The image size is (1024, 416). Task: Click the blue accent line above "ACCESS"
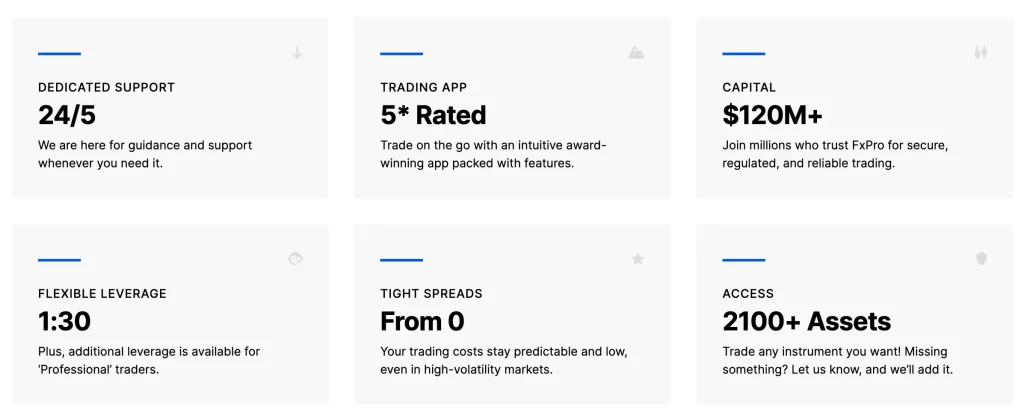pyautogui.click(x=743, y=260)
